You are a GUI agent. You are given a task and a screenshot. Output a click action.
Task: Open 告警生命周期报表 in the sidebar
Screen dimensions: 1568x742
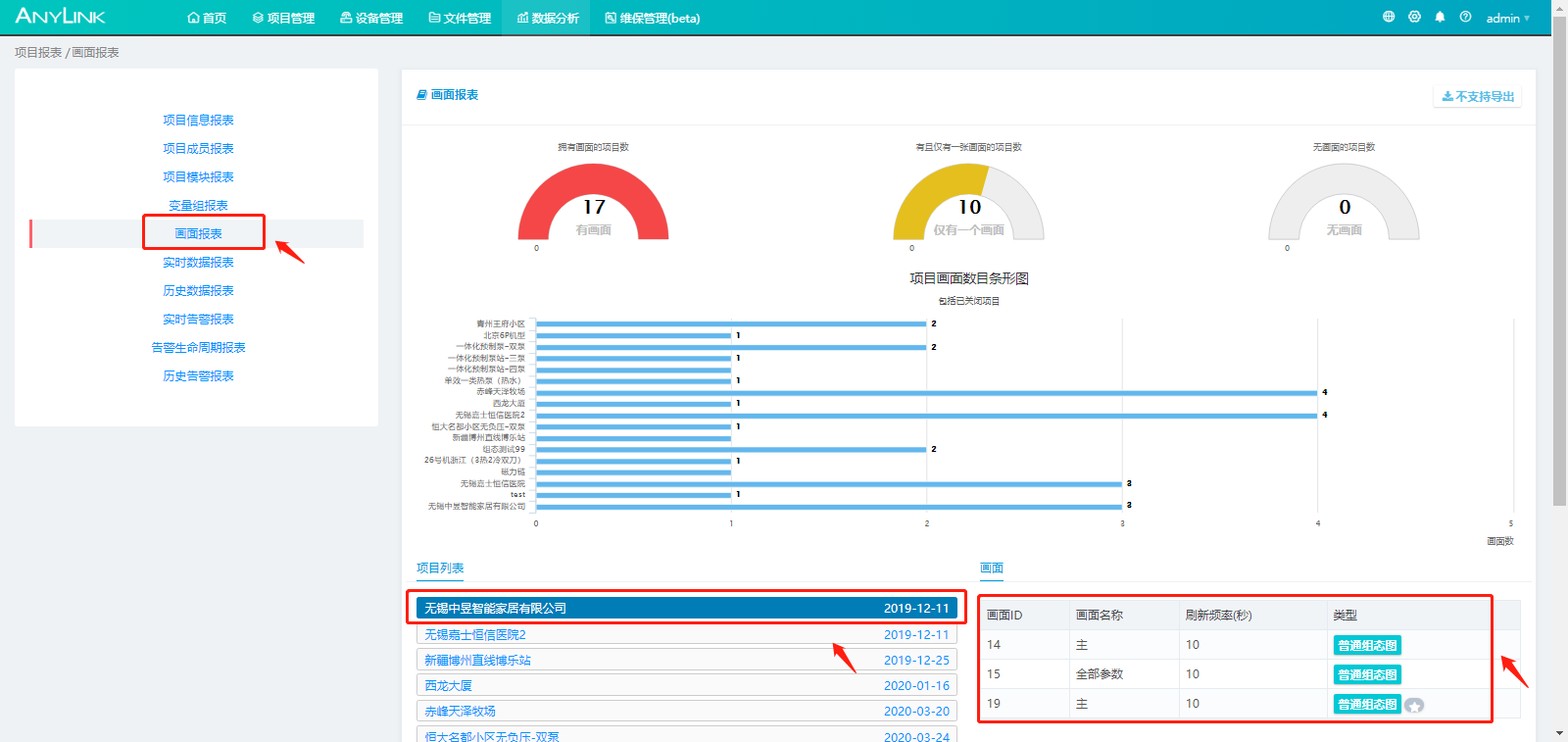(198, 347)
